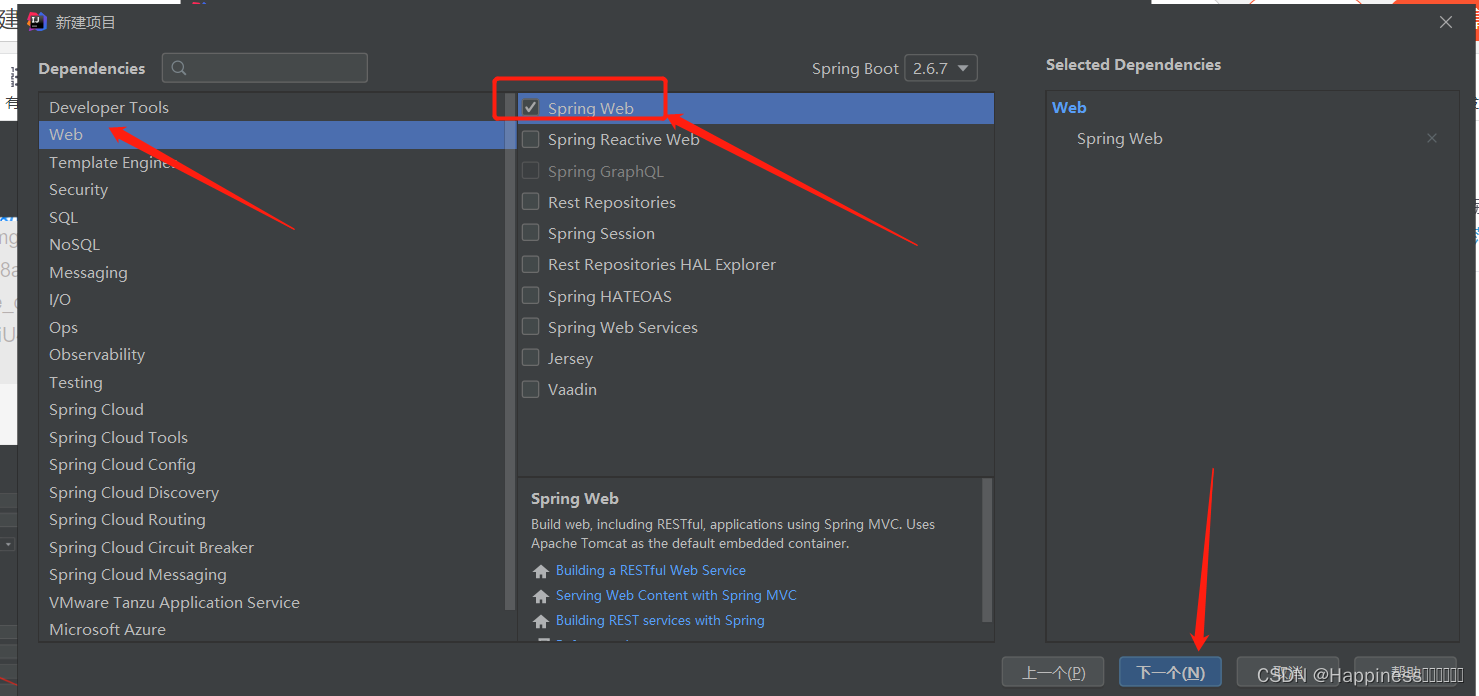Click into the Dependencies search field
The image size is (1479, 696).
click(x=265, y=68)
